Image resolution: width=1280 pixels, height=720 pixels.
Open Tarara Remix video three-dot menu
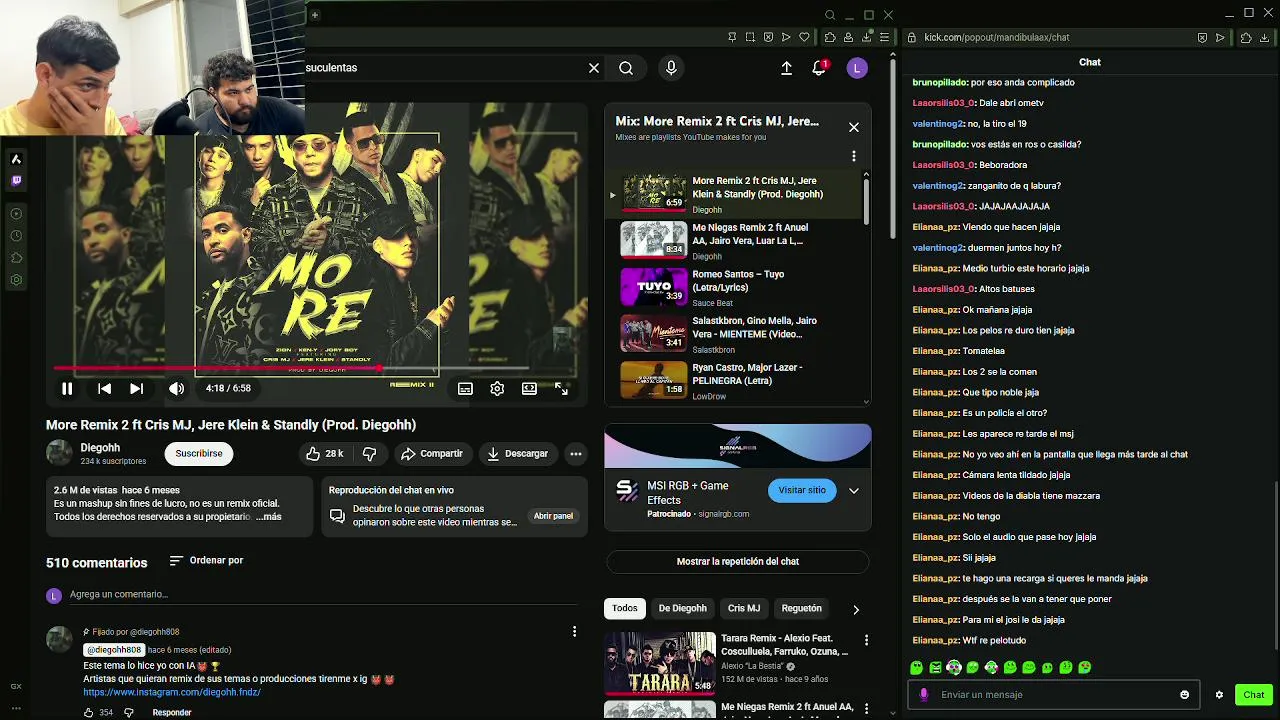[866, 640]
